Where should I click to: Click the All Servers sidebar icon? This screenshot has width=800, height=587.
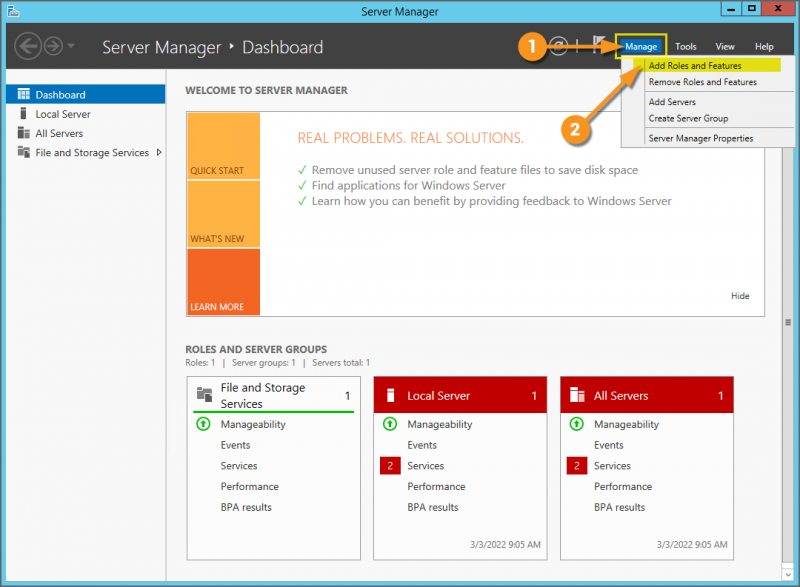(x=23, y=133)
